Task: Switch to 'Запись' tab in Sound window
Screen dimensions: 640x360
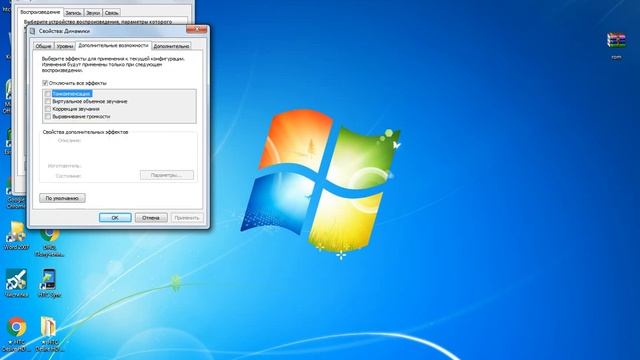Action: 73,13
